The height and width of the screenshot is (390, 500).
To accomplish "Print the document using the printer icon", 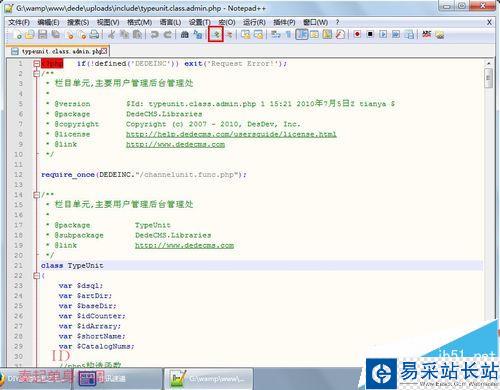I will click(95, 35).
